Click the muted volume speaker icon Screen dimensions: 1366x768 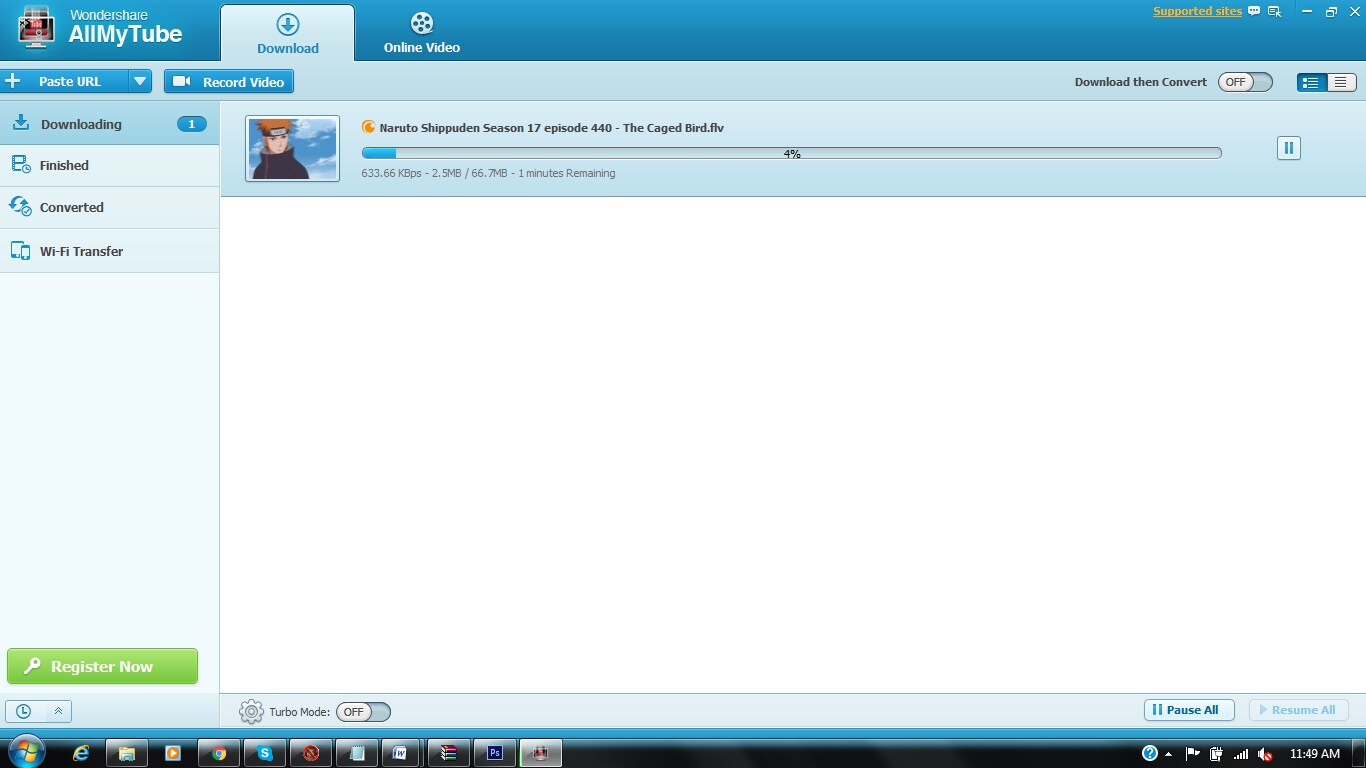click(1265, 754)
